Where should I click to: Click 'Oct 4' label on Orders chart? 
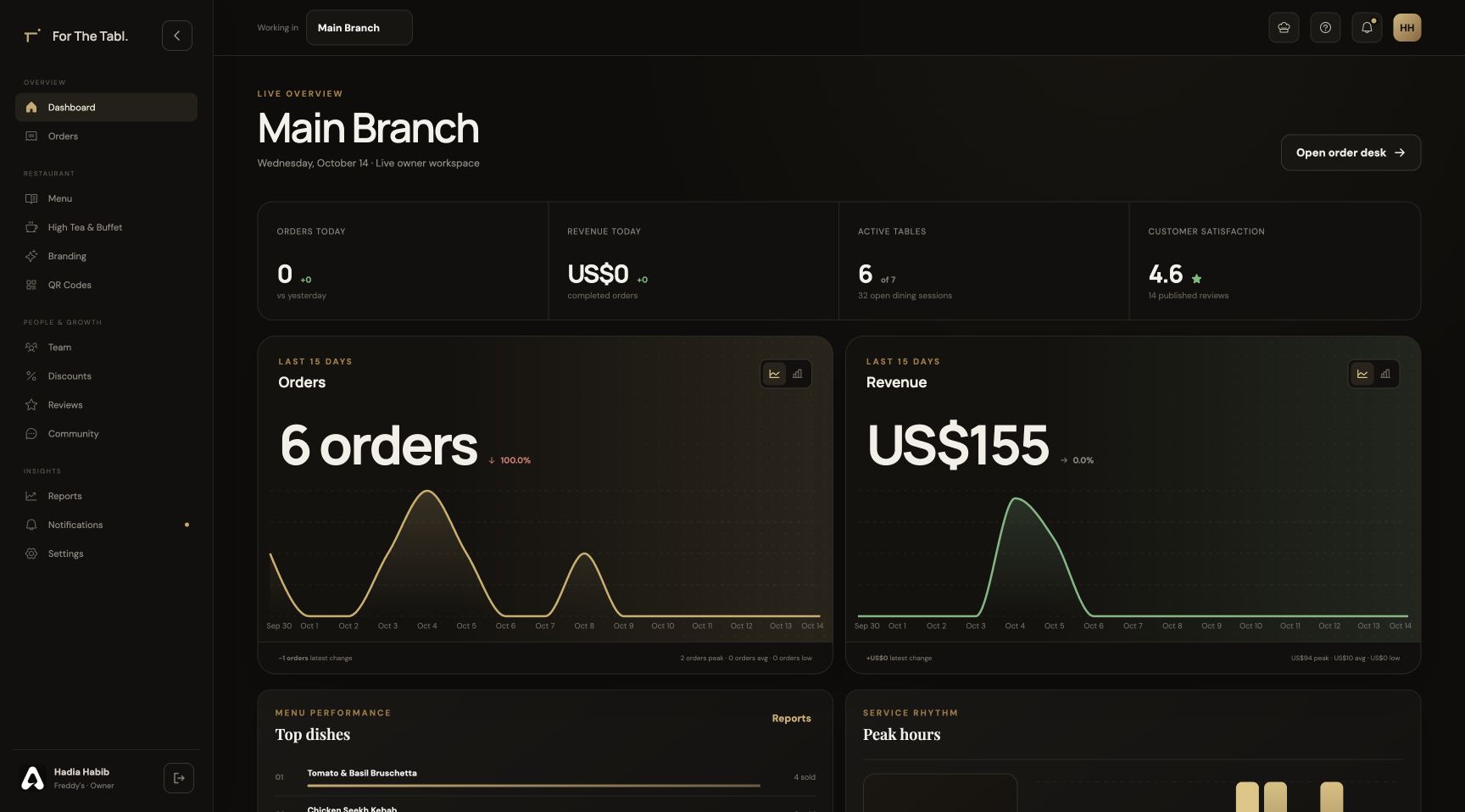click(x=427, y=626)
